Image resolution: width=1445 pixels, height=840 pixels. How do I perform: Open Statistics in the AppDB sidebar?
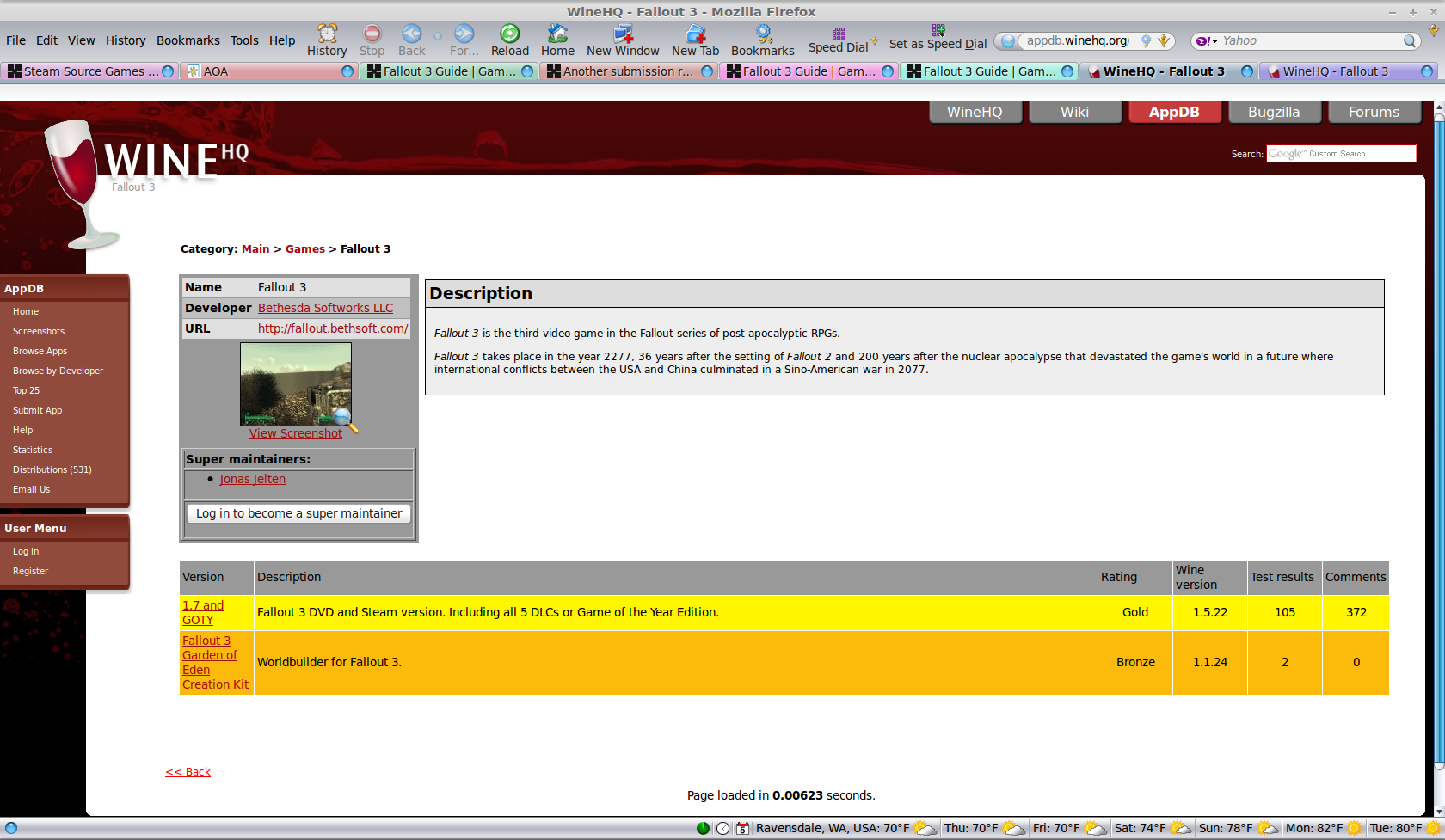pos(33,450)
